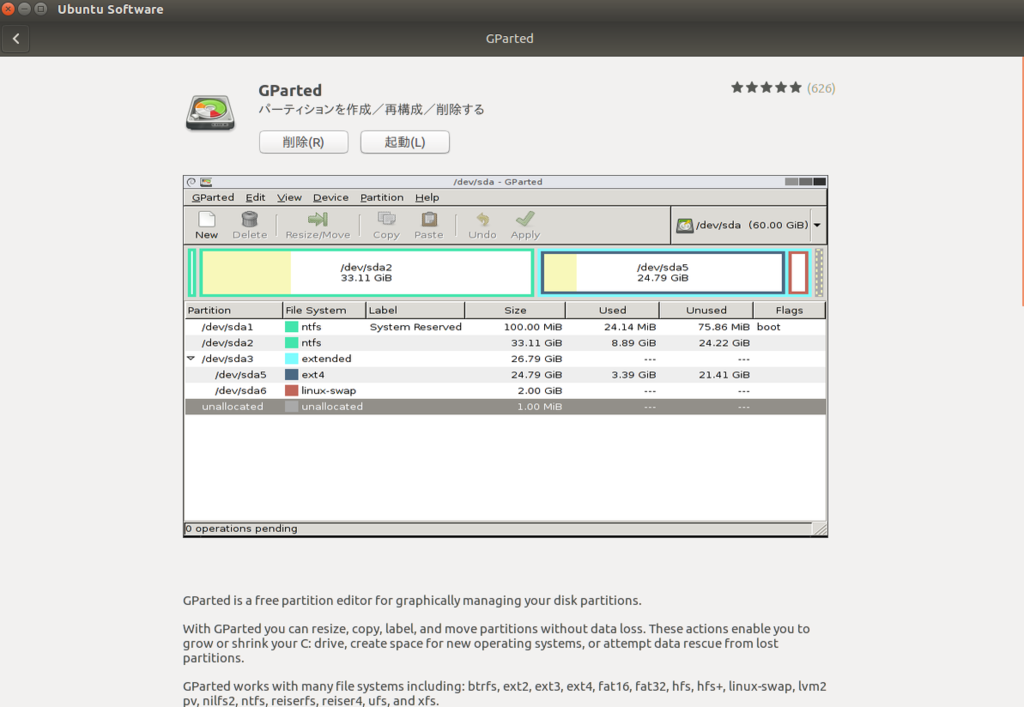Click the five-star rating
1024x707 pixels.
click(766, 87)
